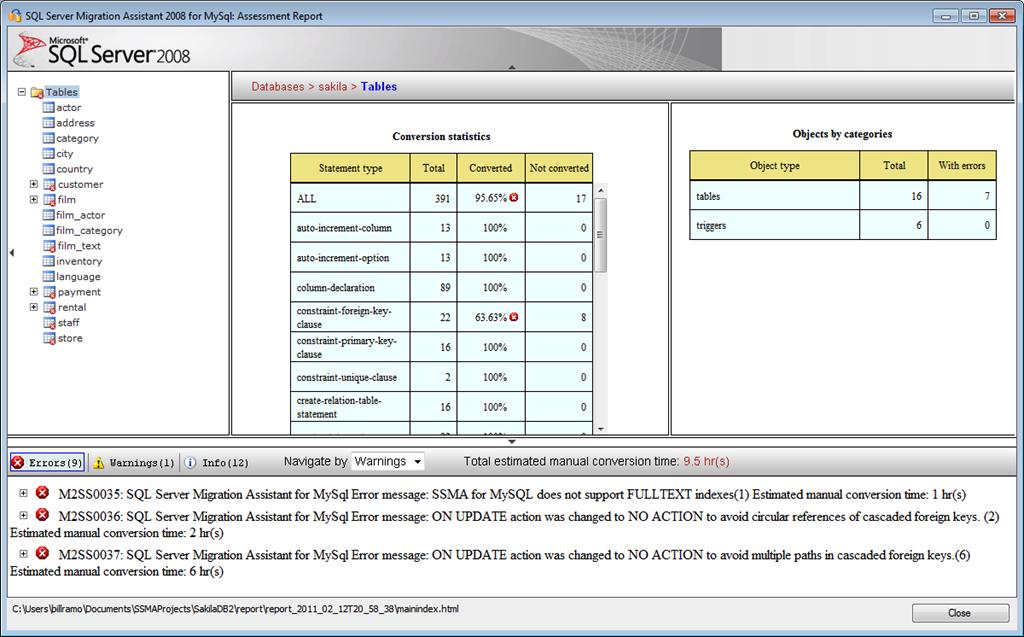Click the category table icon

(x=48, y=138)
